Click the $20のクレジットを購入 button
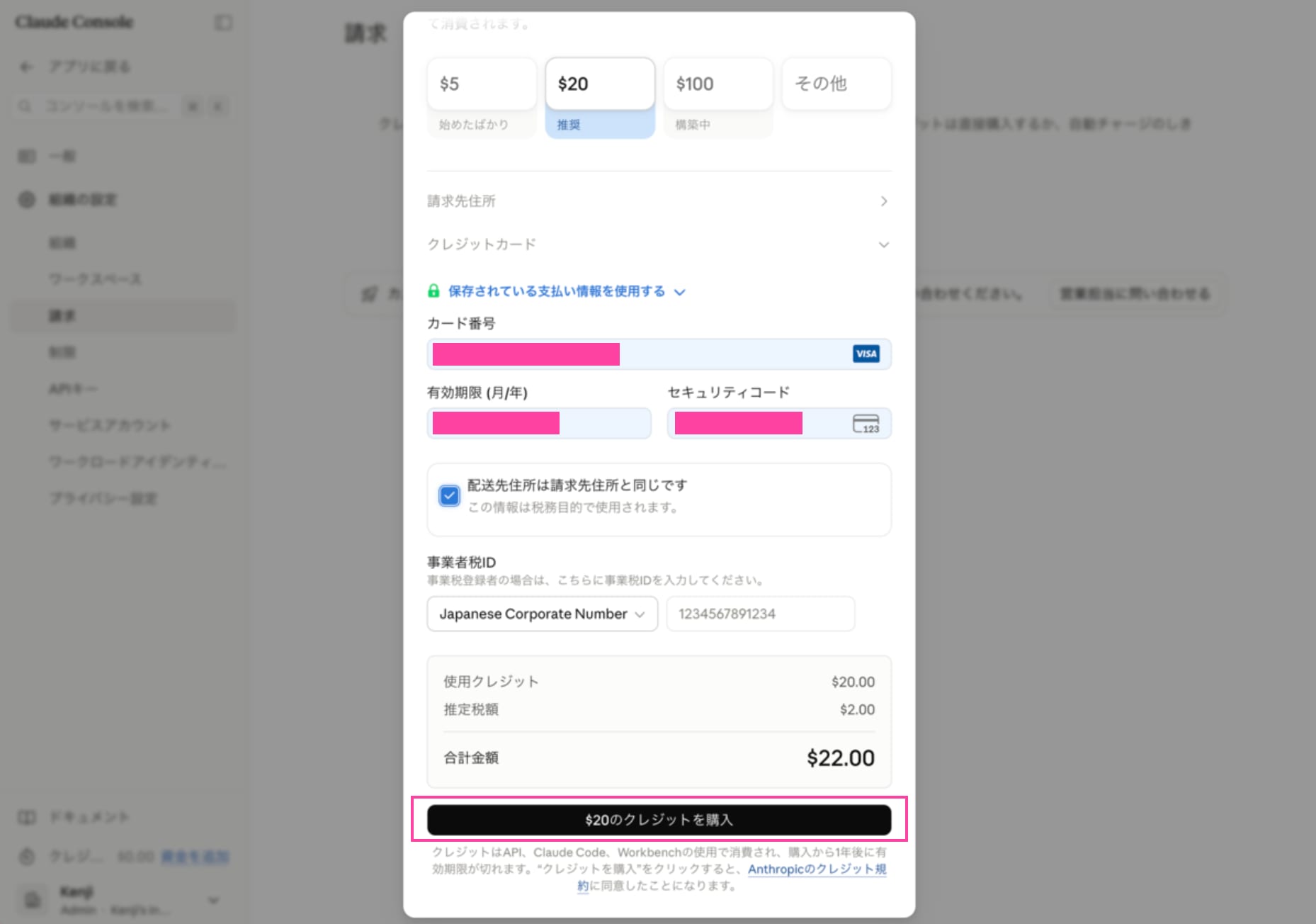The image size is (1316, 924). 659,820
